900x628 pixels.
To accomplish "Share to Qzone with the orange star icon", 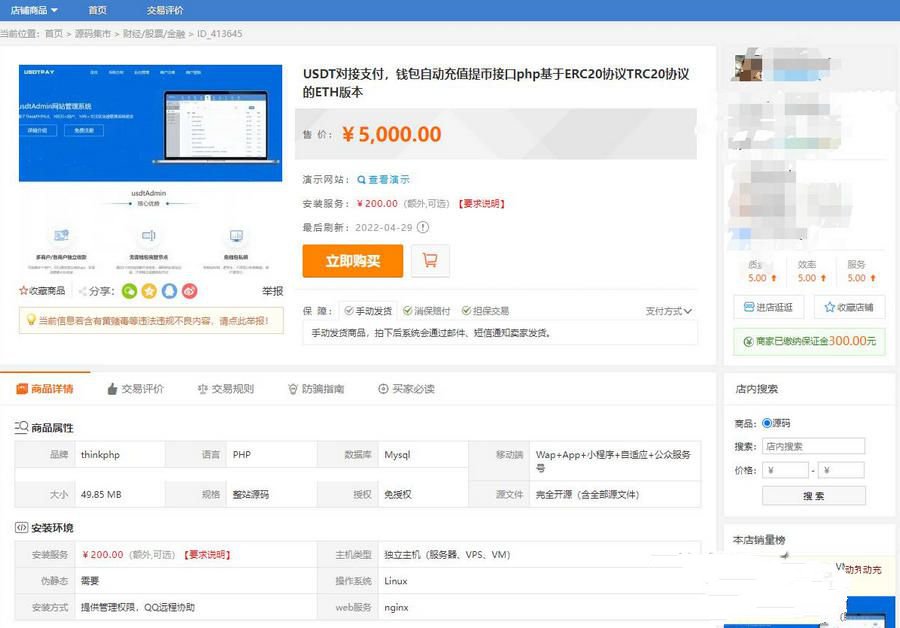I will point(148,290).
